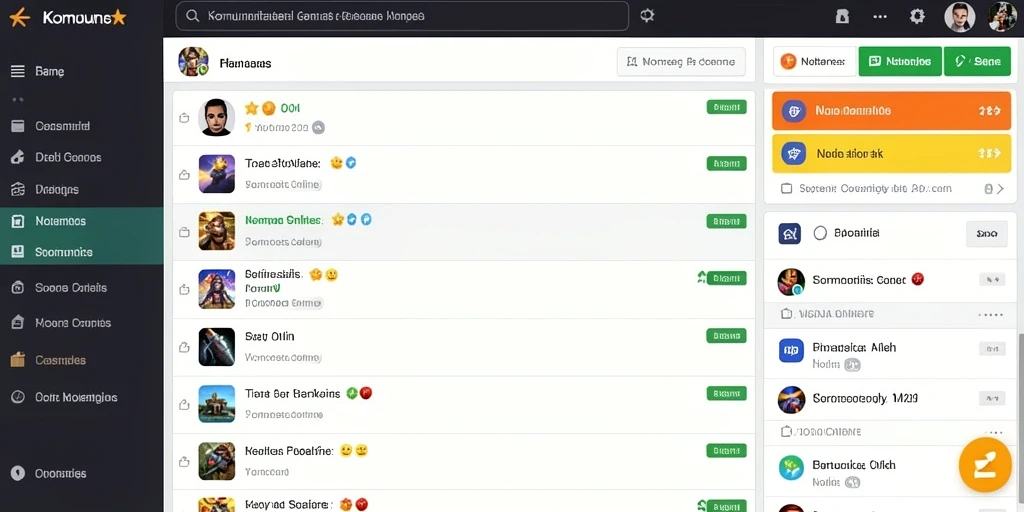Image resolution: width=1024 pixels, height=512 pixels.
Task: Click the green Ntiorijos button
Action: coord(900,61)
